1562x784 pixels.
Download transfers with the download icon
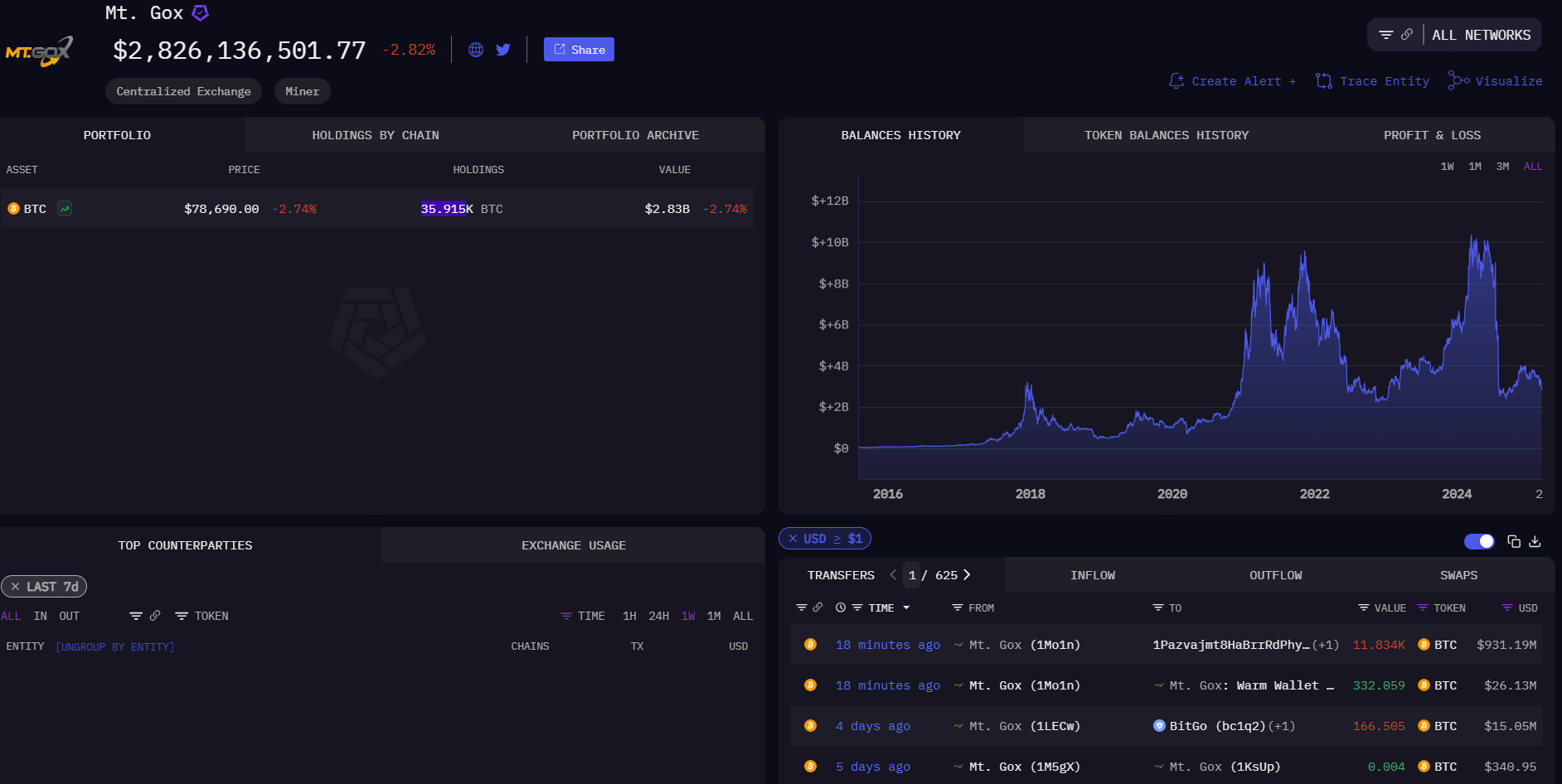[1535, 541]
